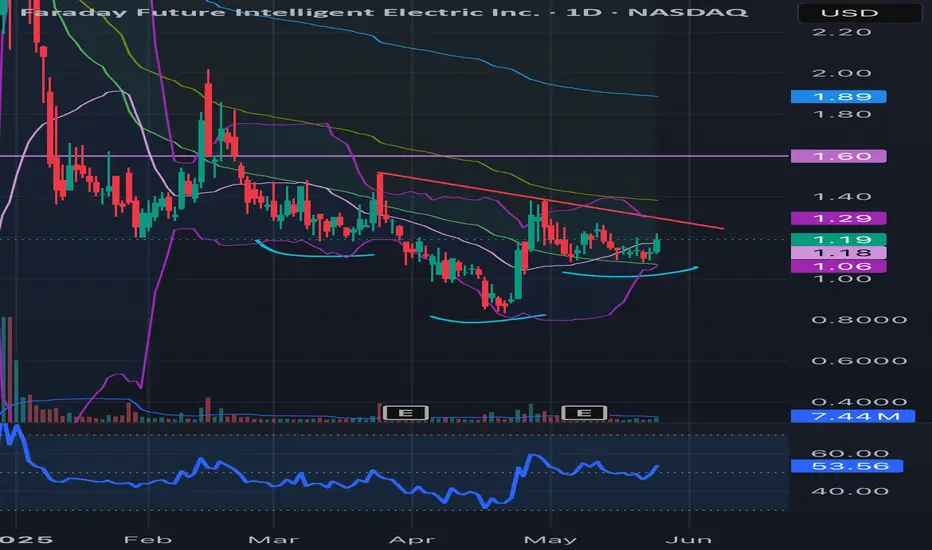Click the 53.56 RSI value label
932x550 pixels.
[x=846, y=466]
